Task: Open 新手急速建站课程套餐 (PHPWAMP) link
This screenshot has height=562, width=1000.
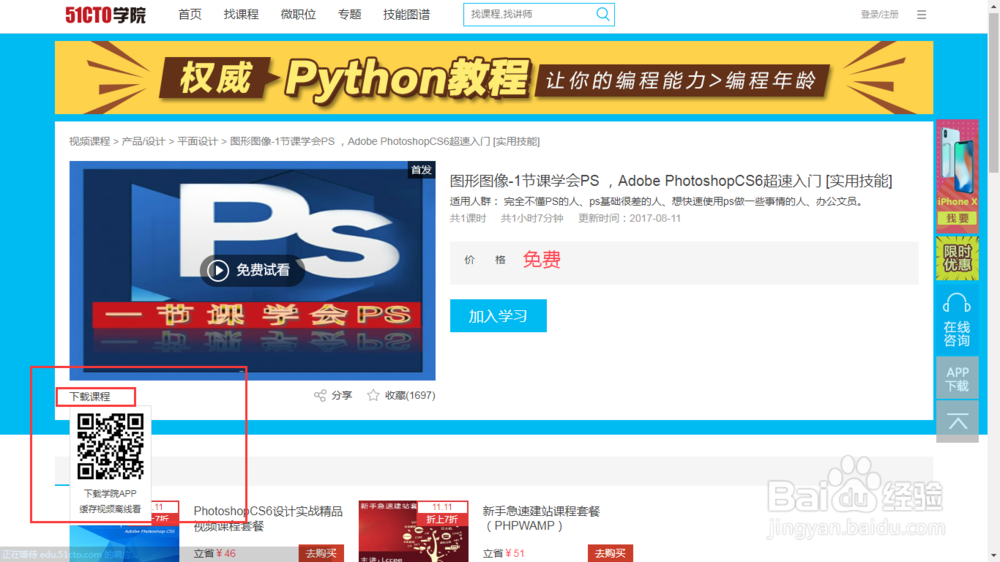Action: pyautogui.click(x=541, y=519)
